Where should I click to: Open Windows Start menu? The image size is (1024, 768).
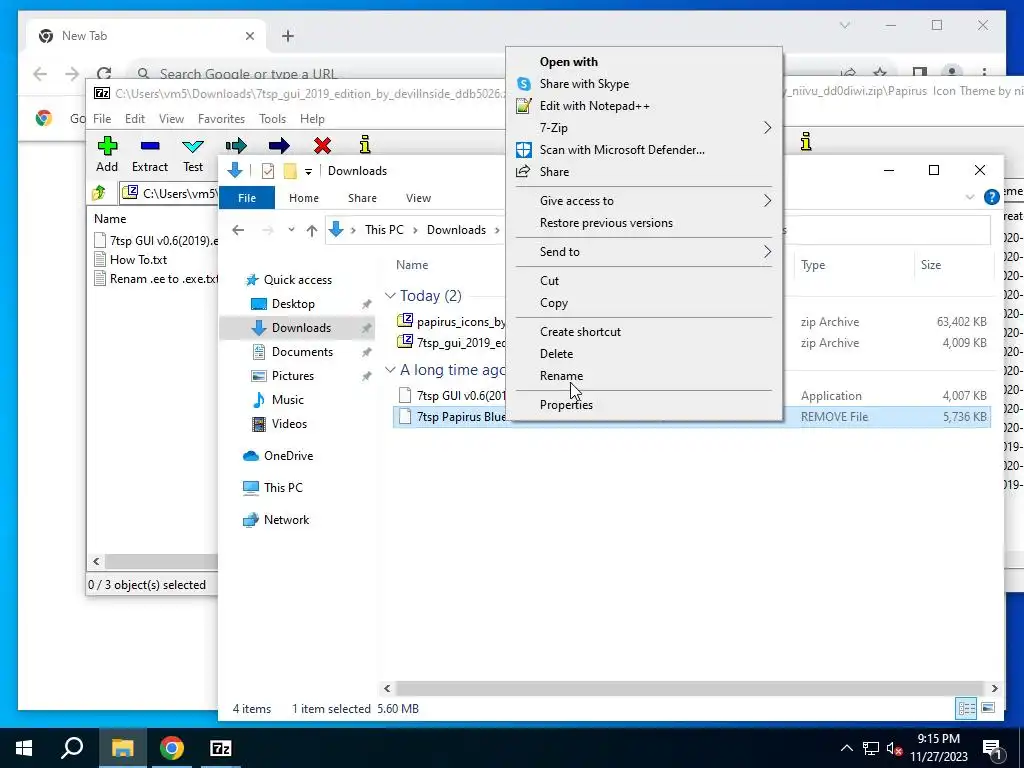[x=24, y=748]
